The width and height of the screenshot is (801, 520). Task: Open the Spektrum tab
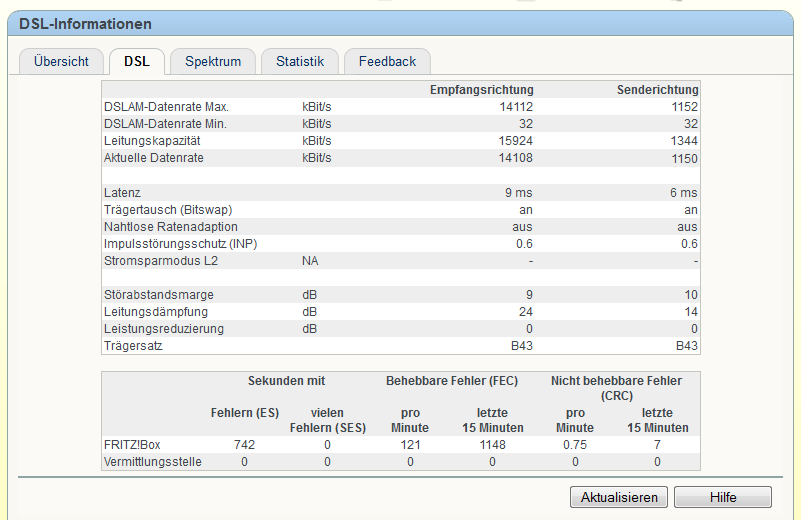point(213,61)
